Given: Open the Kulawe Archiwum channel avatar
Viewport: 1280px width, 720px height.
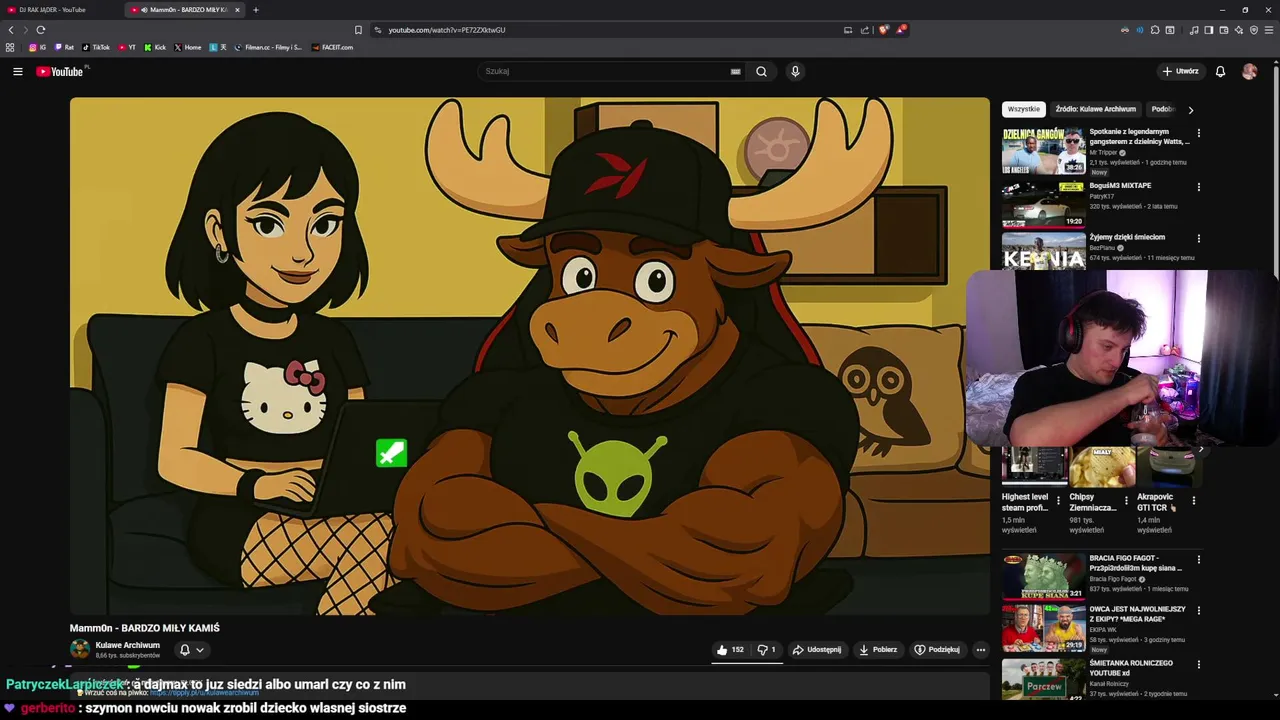Looking at the screenshot, I should point(80,649).
